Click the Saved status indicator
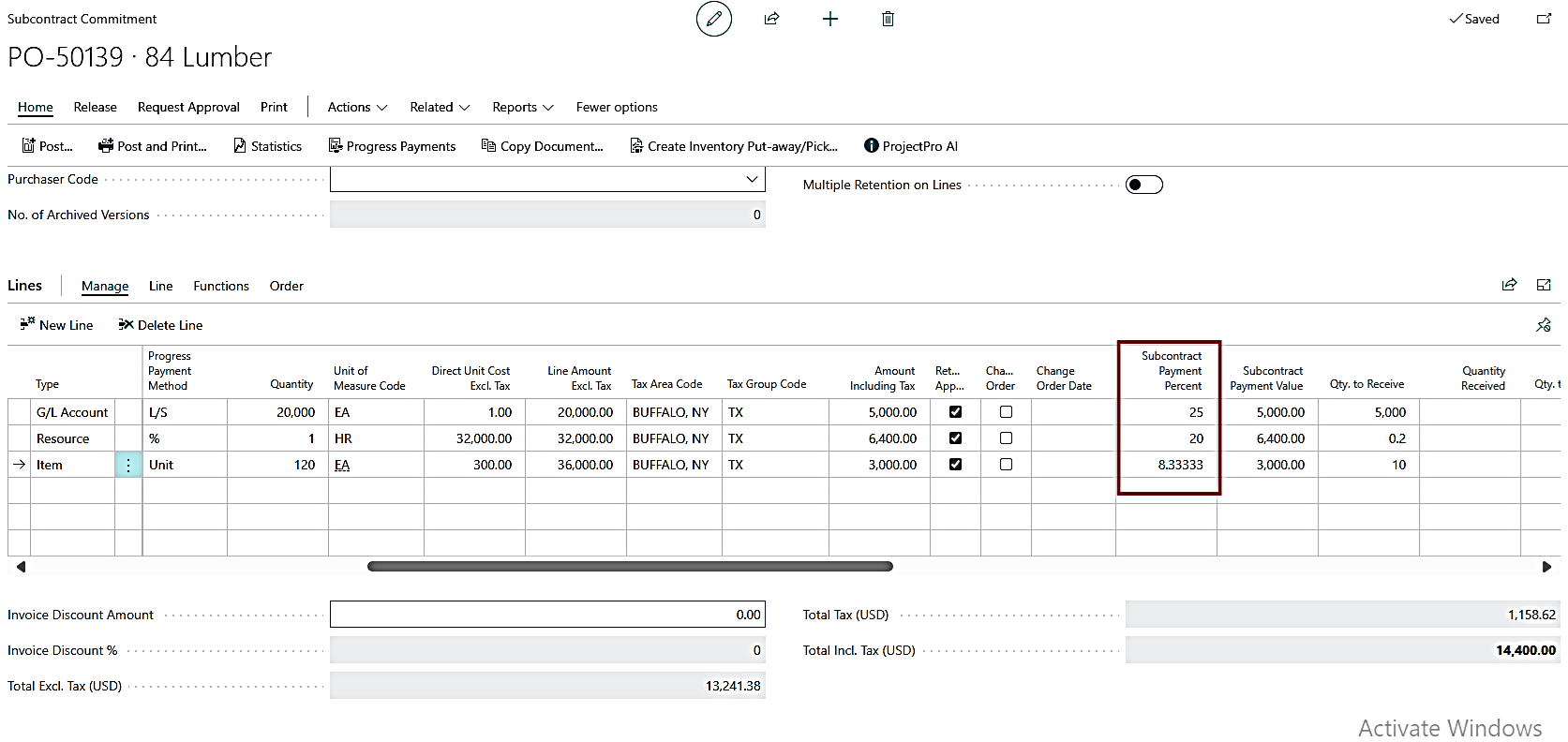 pyautogui.click(x=1474, y=19)
